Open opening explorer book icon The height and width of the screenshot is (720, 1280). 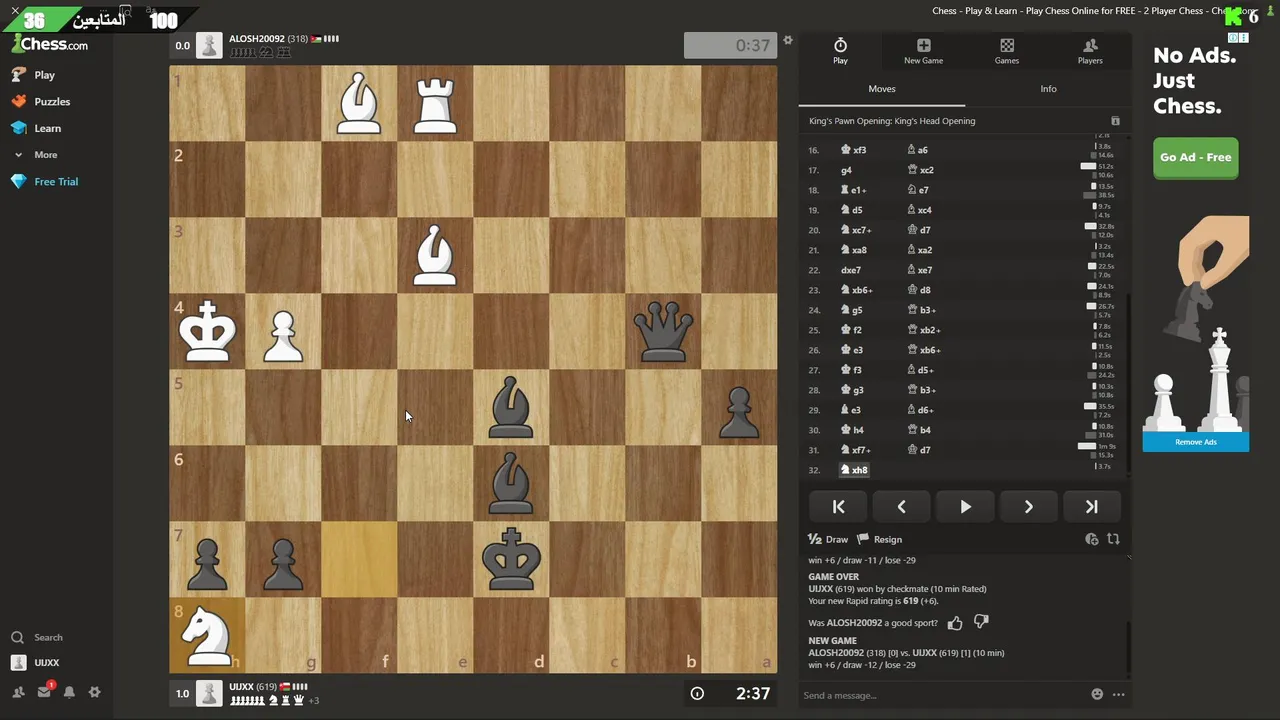pos(1115,121)
